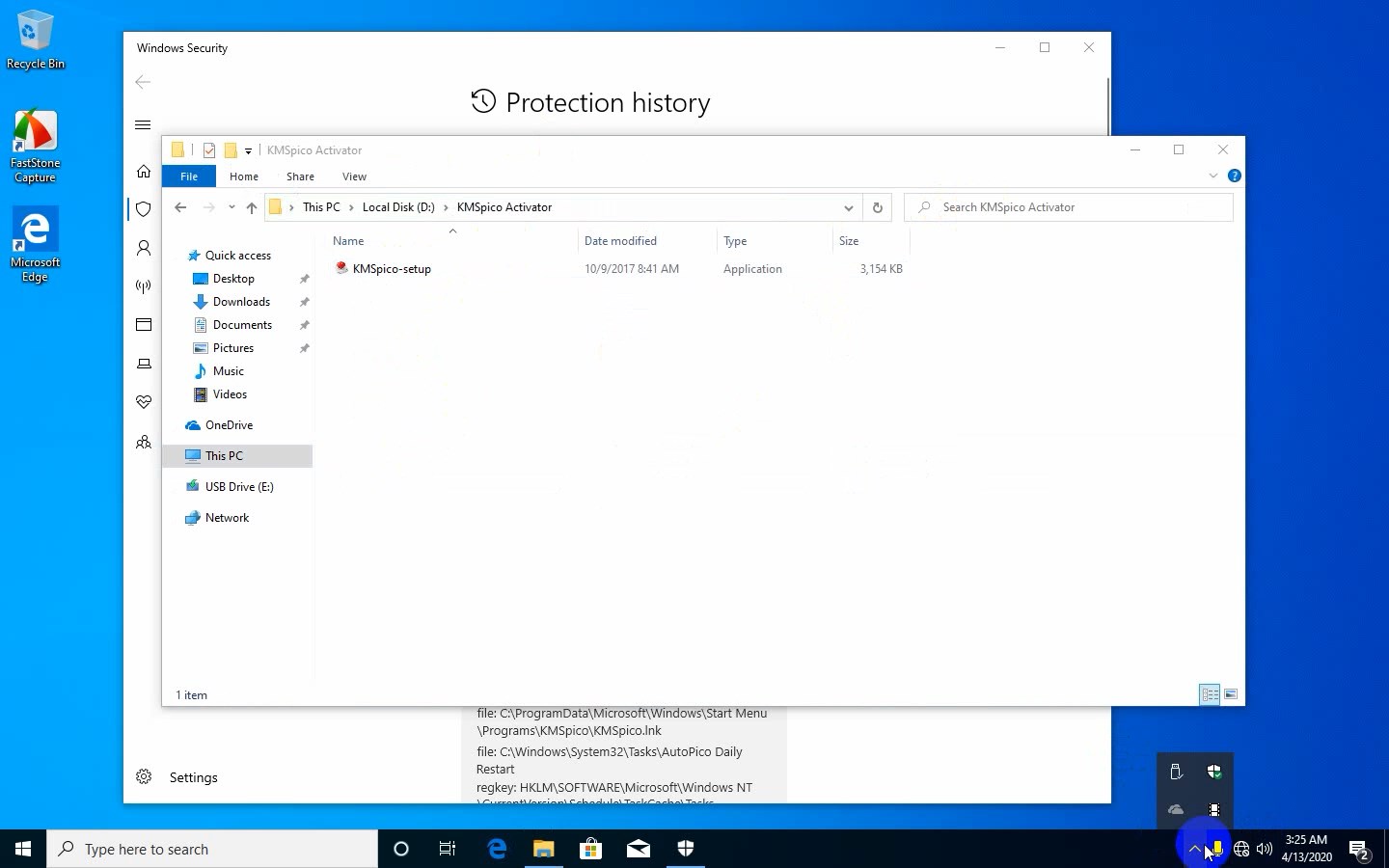1389x868 pixels.
Task: Click Windows Security icon in tray overflow
Action: [1214, 772]
